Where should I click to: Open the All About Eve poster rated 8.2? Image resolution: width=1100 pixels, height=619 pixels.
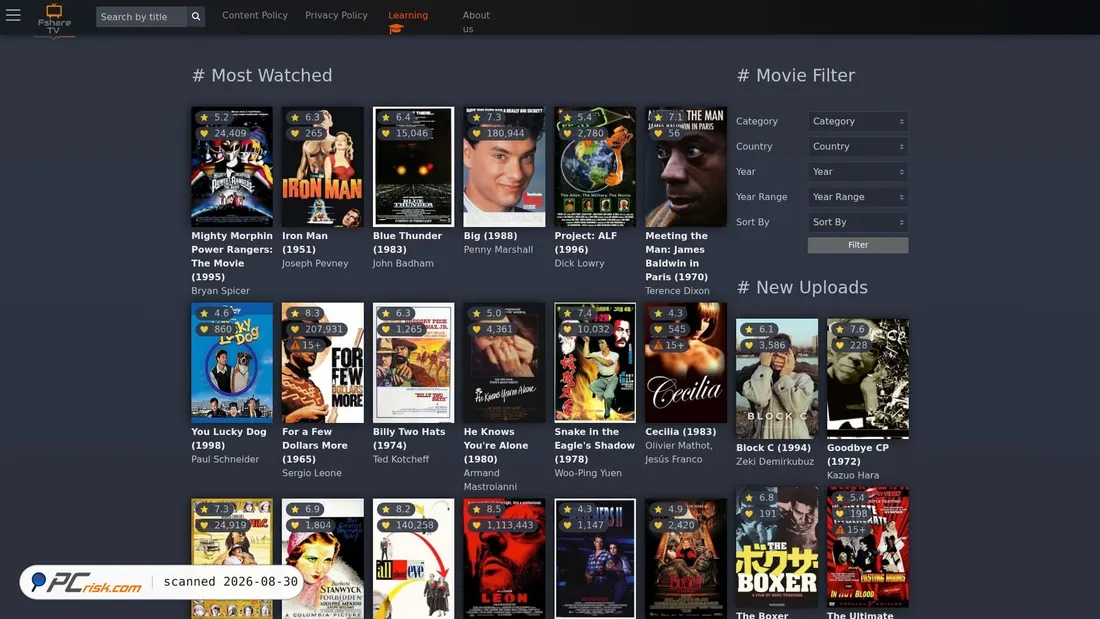point(413,559)
